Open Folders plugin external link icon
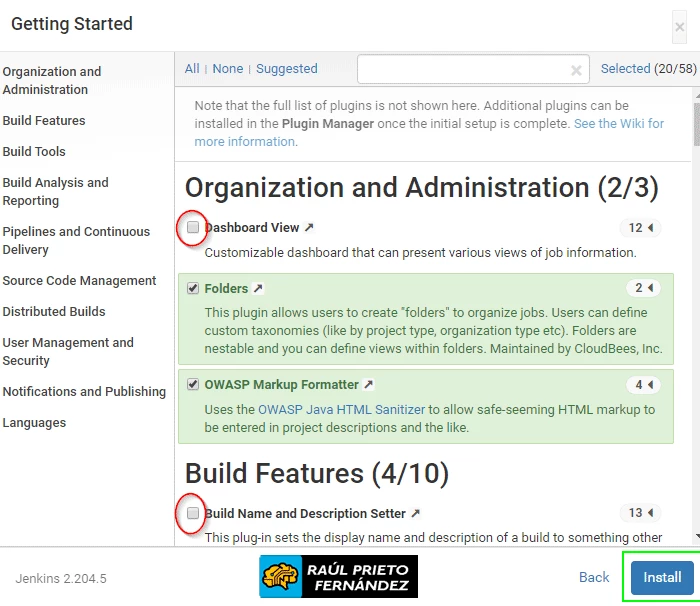 click(258, 289)
